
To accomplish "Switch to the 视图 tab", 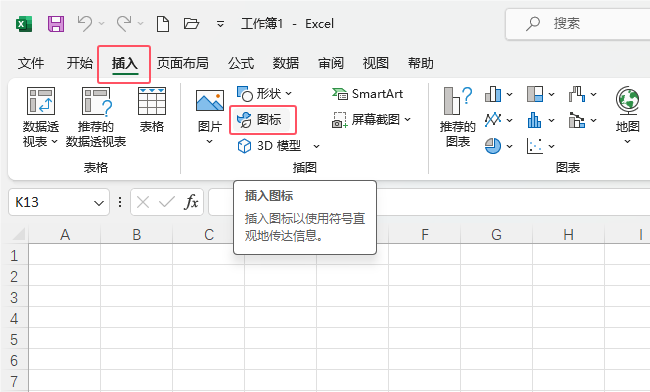I will point(376,63).
